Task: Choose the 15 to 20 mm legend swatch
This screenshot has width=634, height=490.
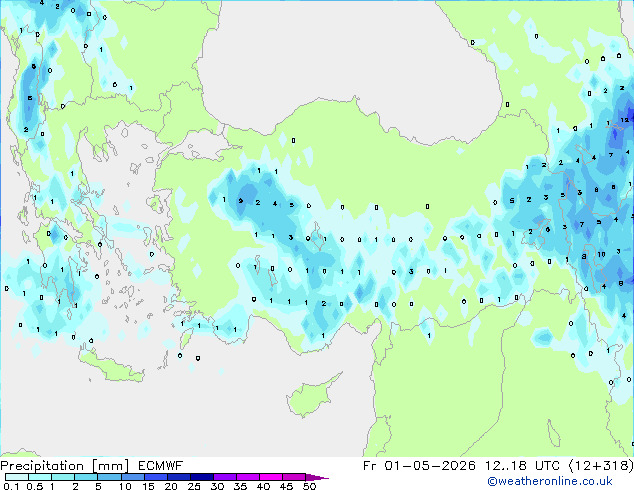Action: tap(155, 477)
